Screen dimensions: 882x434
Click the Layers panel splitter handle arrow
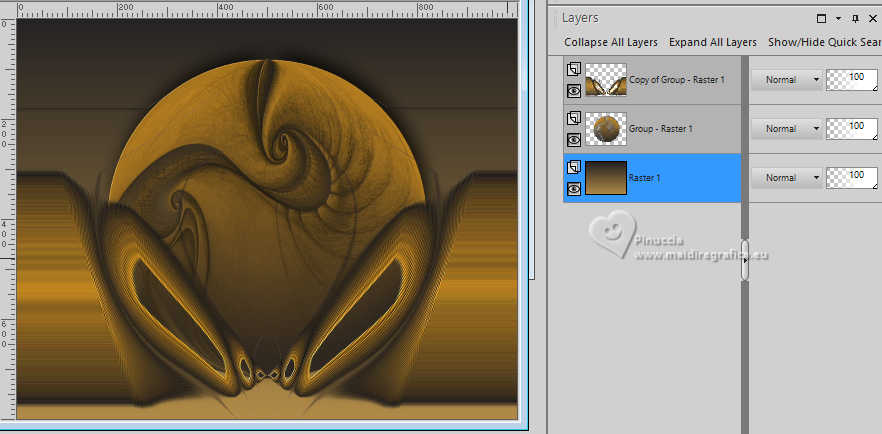pos(745,260)
